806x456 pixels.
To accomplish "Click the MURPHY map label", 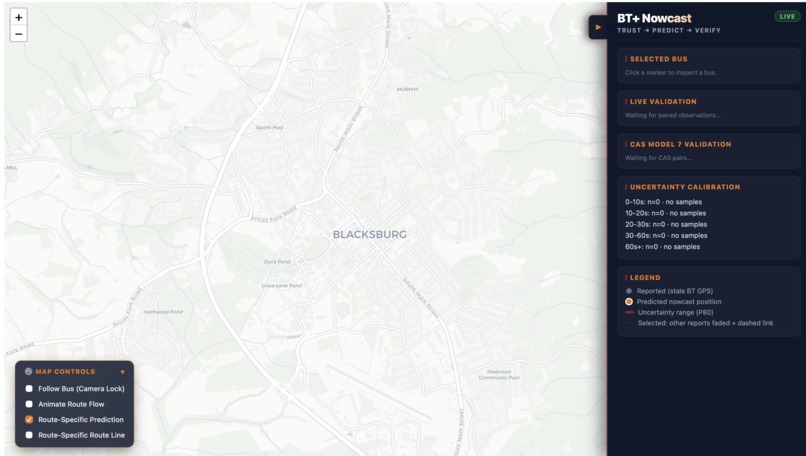I will 408,89.
